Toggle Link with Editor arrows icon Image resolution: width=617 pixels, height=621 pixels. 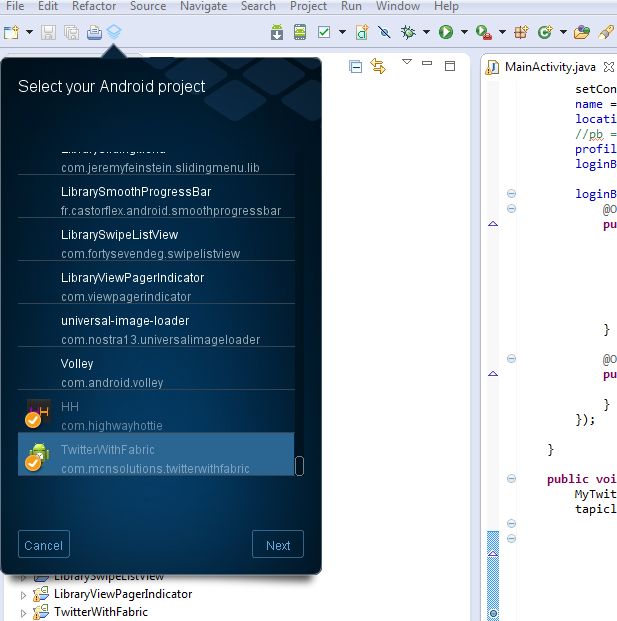(378, 66)
